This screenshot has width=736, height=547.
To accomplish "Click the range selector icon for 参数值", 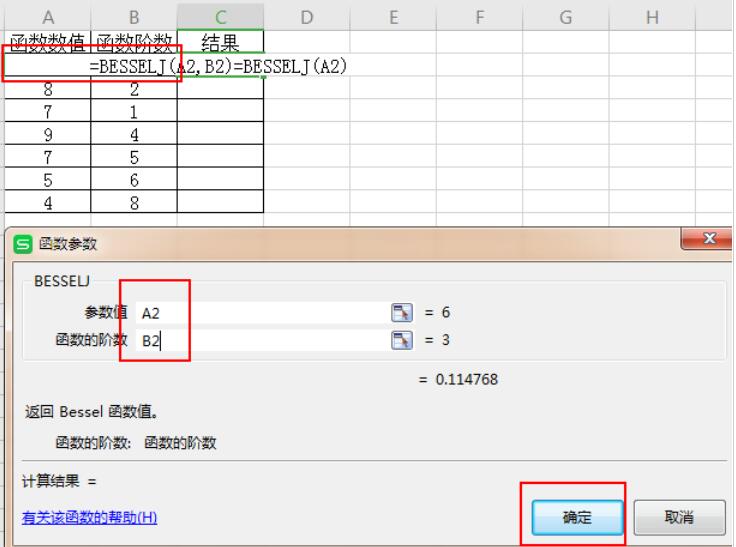I will pos(402,312).
